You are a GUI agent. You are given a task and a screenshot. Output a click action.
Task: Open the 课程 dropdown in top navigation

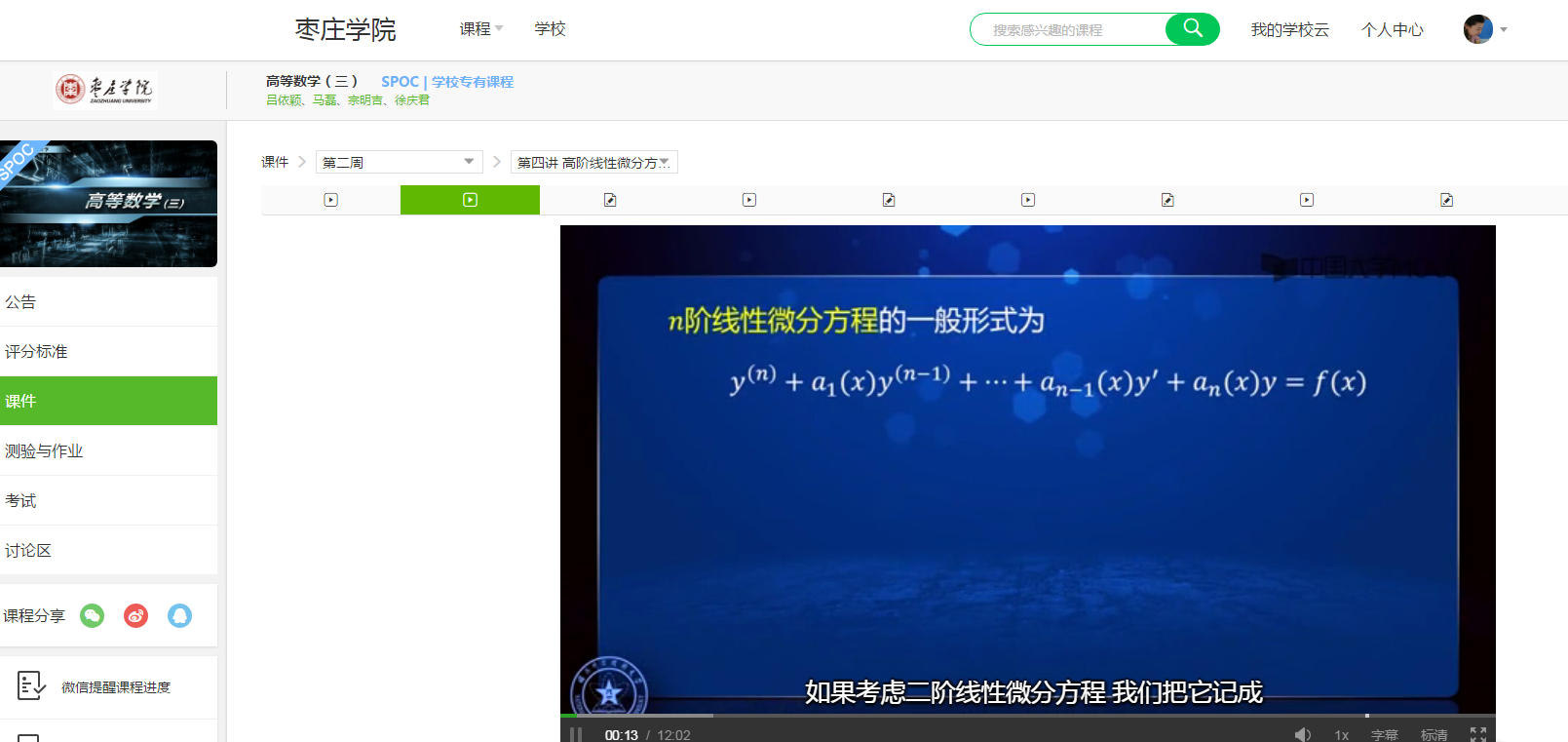tap(480, 29)
